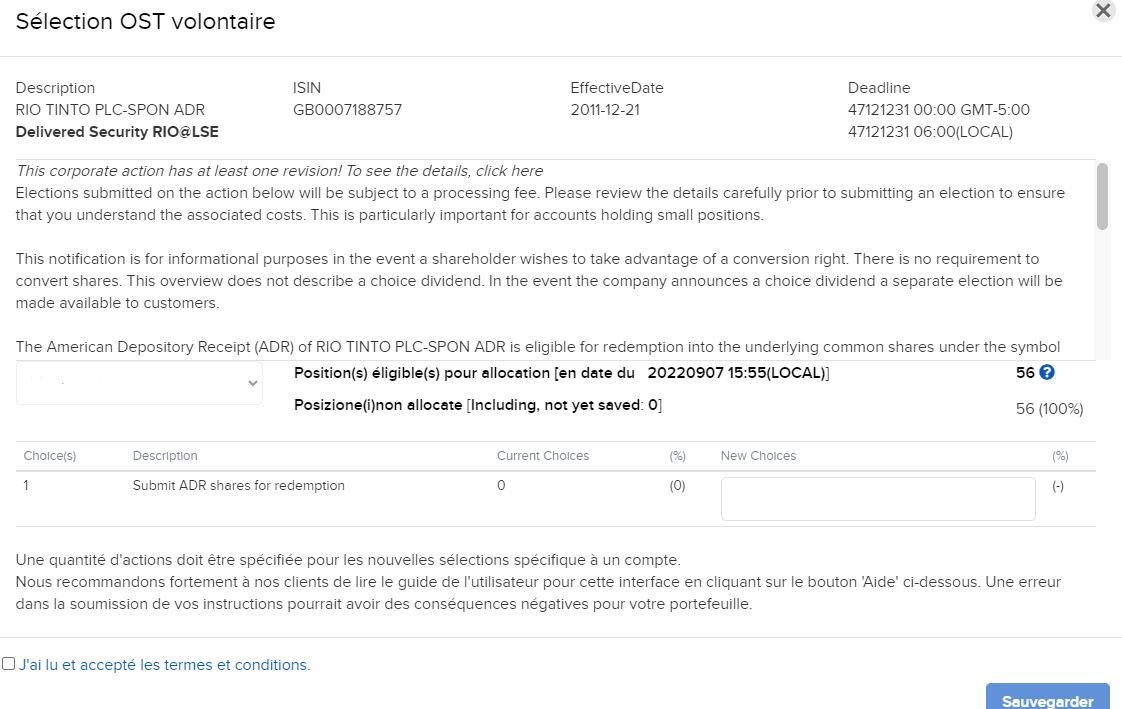Close the Sélection OST volontaire dialog
This screenshot has height=709, width=1122.
[x=1104, y=10]
